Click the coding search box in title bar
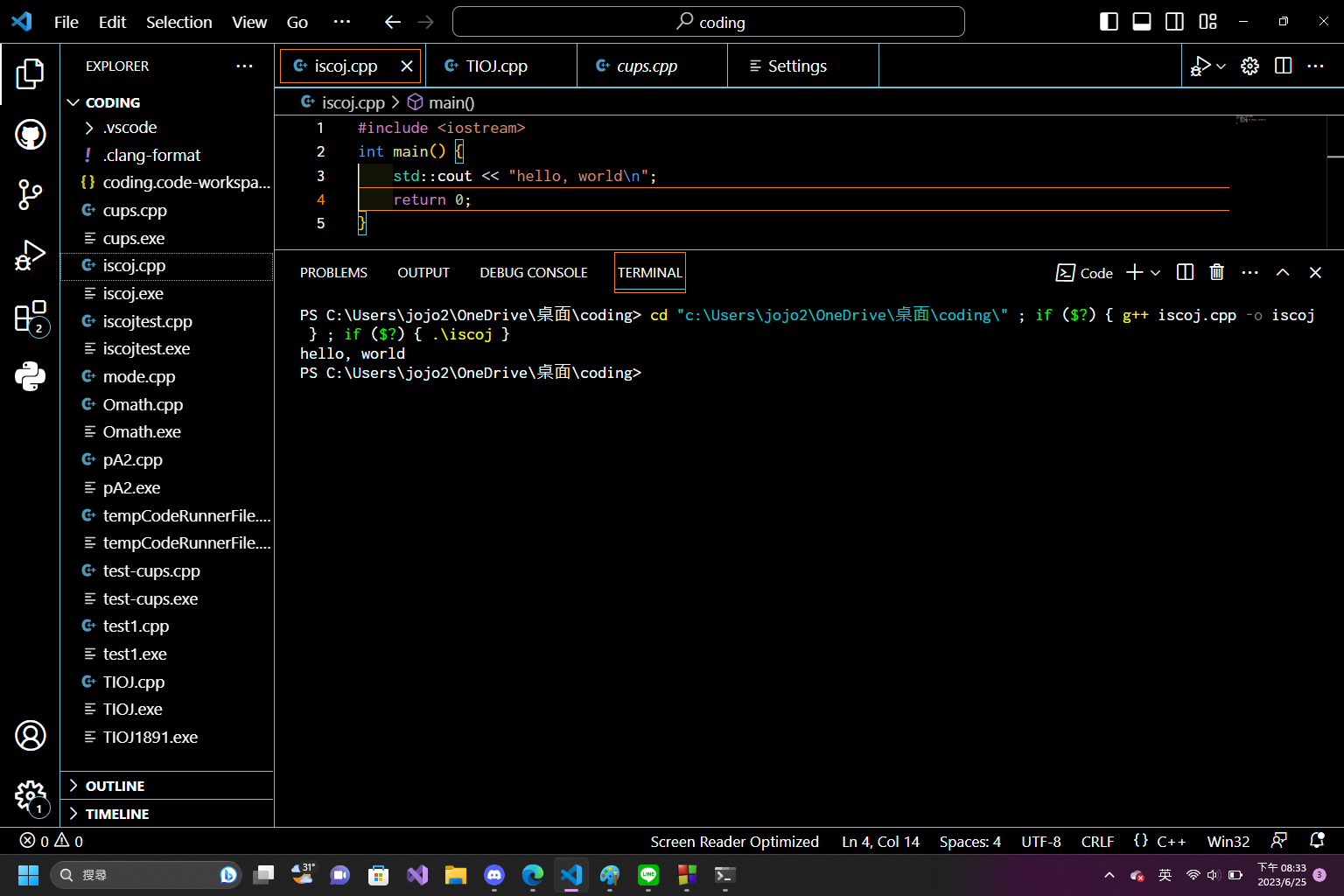This screenshot has height=896, width=1344. 708,22
